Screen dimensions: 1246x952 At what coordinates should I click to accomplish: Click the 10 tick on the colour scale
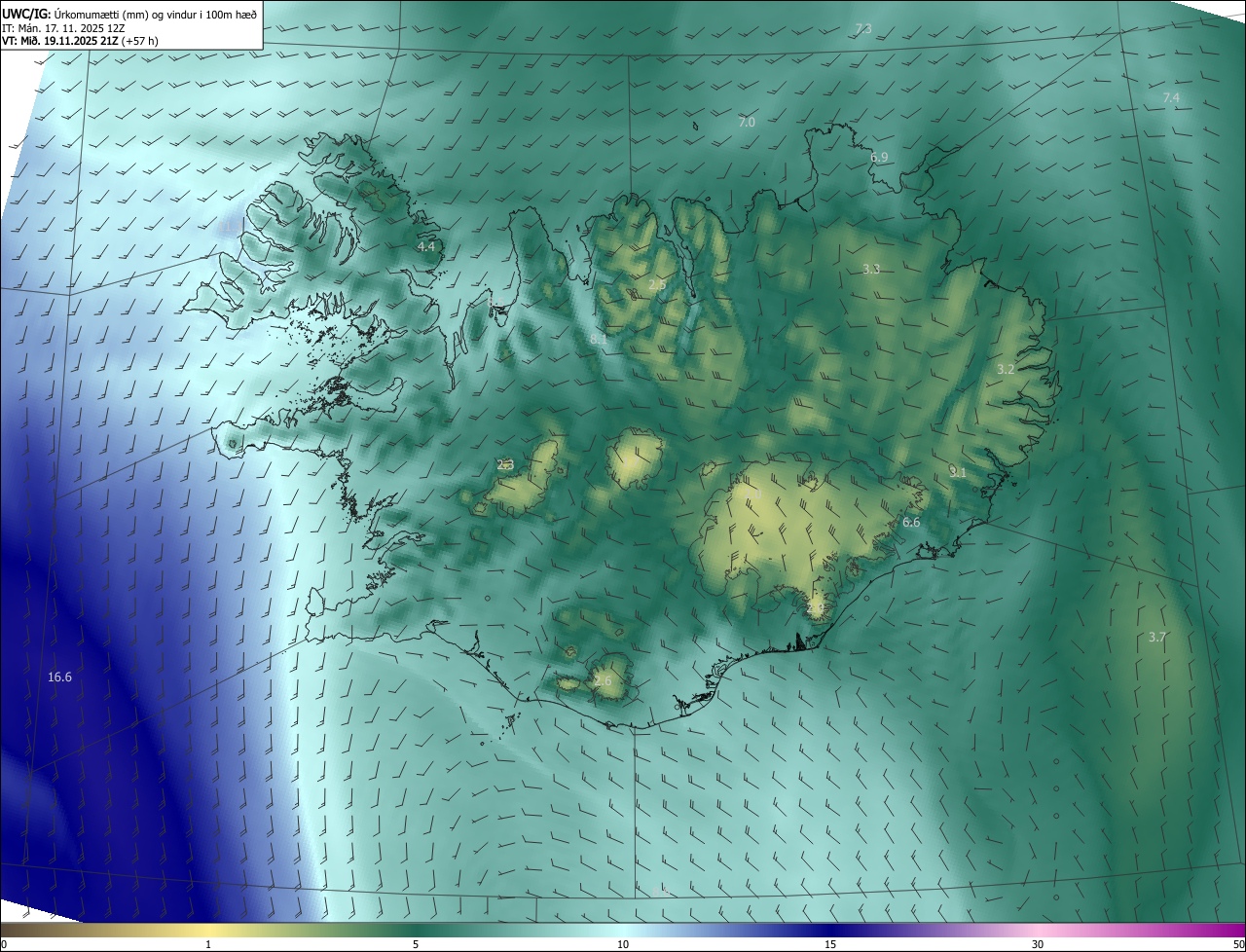[x=623, y=945]
